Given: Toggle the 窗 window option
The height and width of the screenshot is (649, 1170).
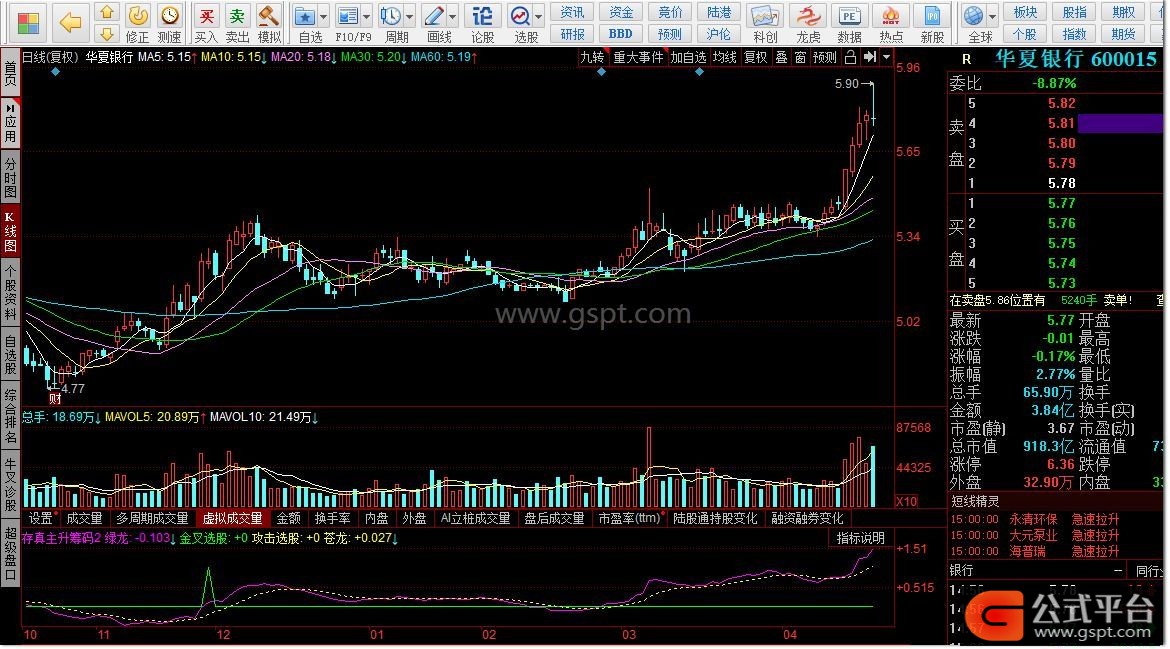Looking at the screenshot, I should [800, 57].
